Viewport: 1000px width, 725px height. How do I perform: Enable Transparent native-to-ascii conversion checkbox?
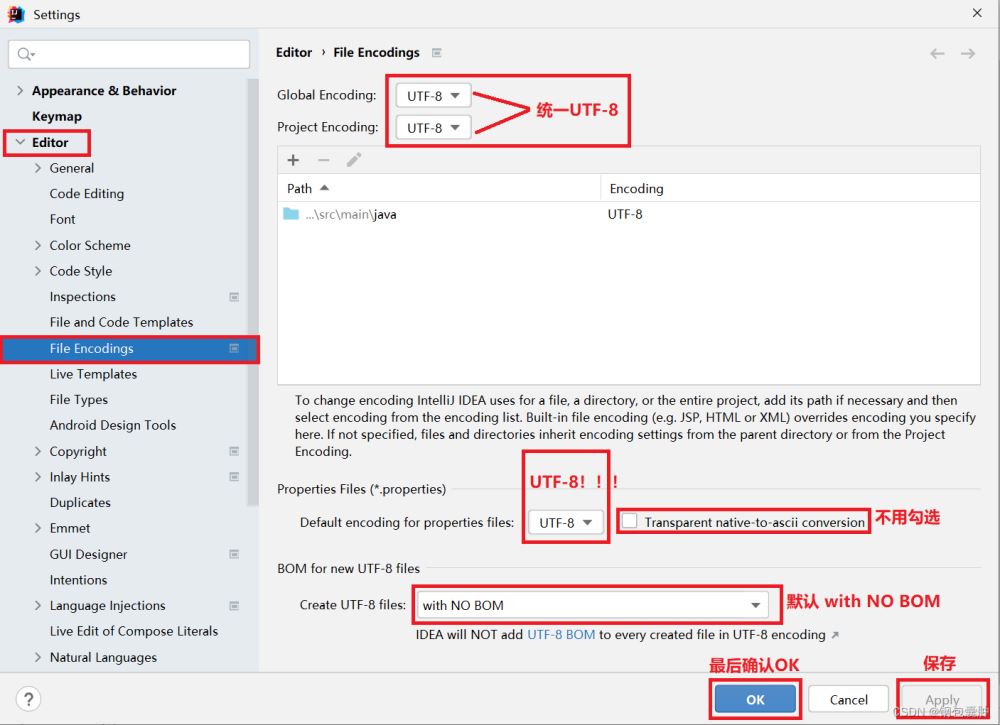click(x=629, y=521)
